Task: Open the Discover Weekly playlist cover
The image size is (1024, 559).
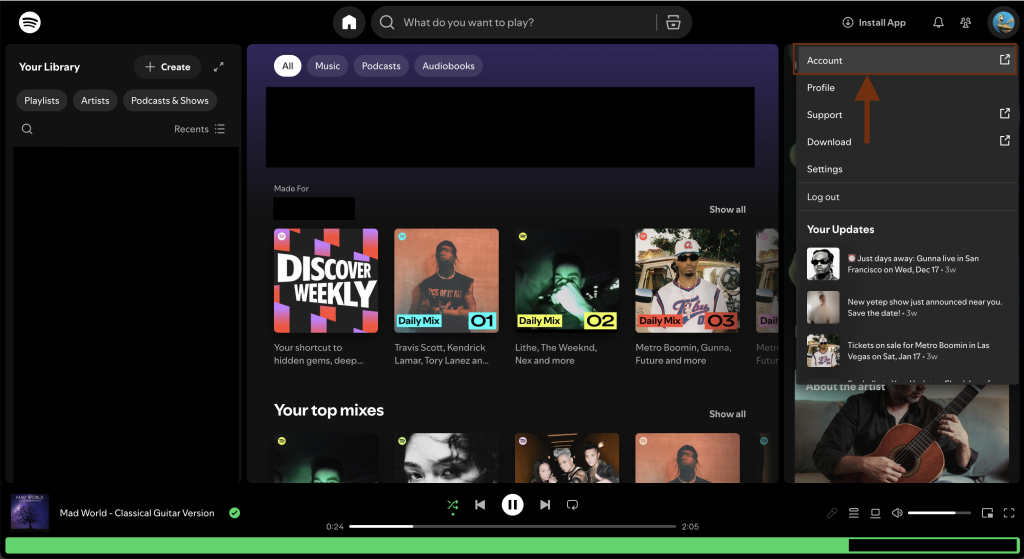Action: pos(326,281)
